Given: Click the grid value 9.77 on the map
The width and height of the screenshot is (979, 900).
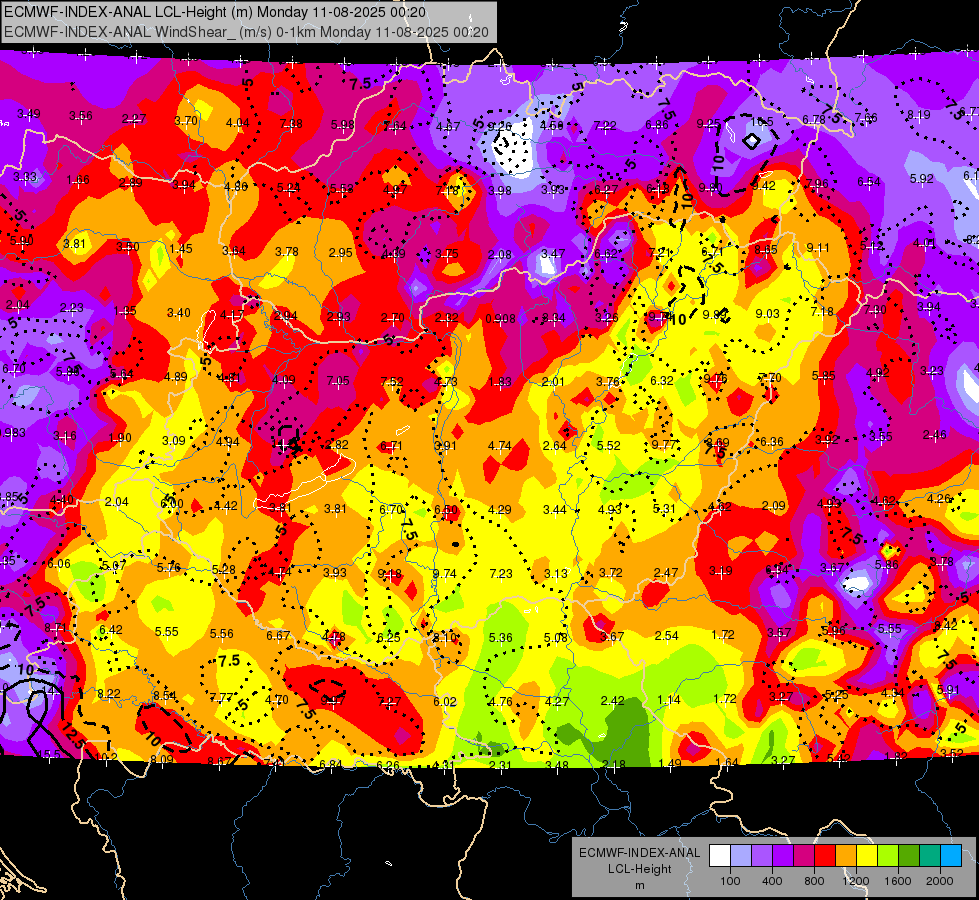Looking at the screenshot, I should pos(664,445).
